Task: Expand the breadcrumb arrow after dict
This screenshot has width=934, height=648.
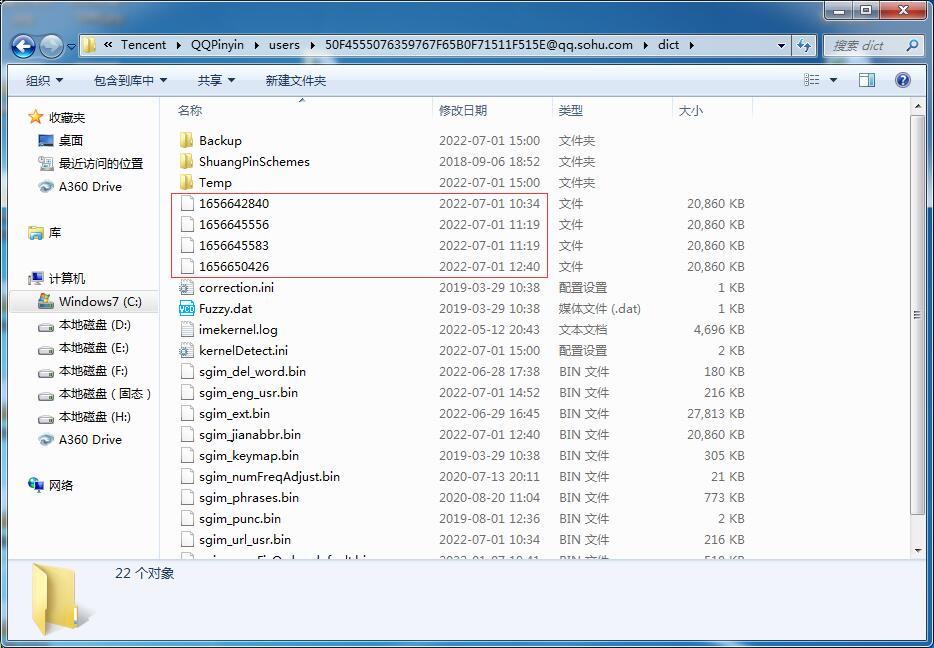Action: tap(690, 45)
